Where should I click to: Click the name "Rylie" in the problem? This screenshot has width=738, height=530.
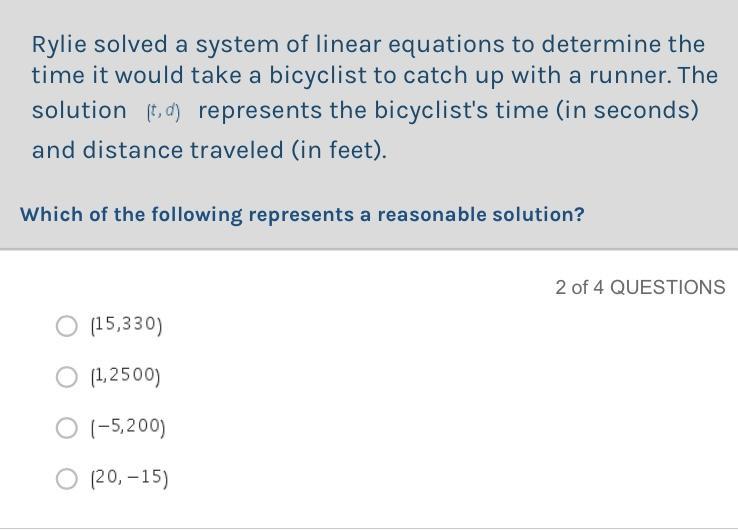pos(59,45)
